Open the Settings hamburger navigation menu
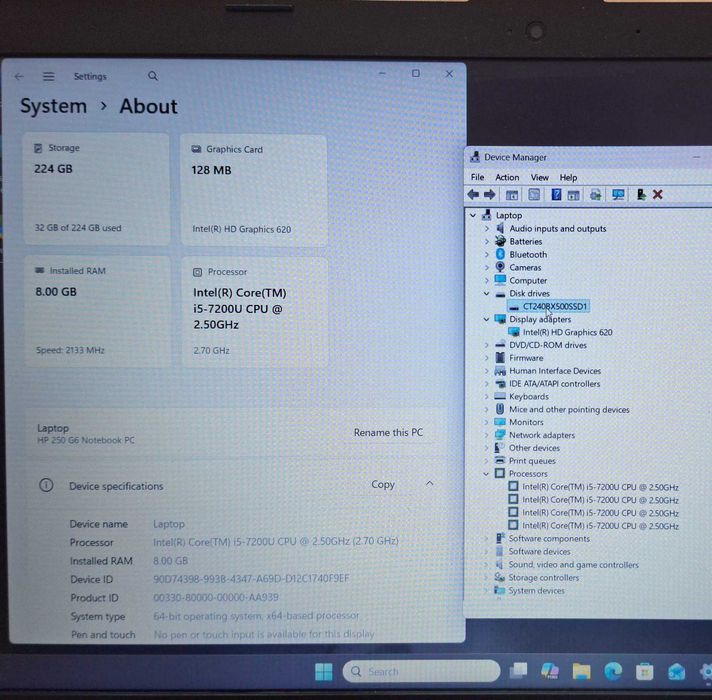 tap(49, 76)
